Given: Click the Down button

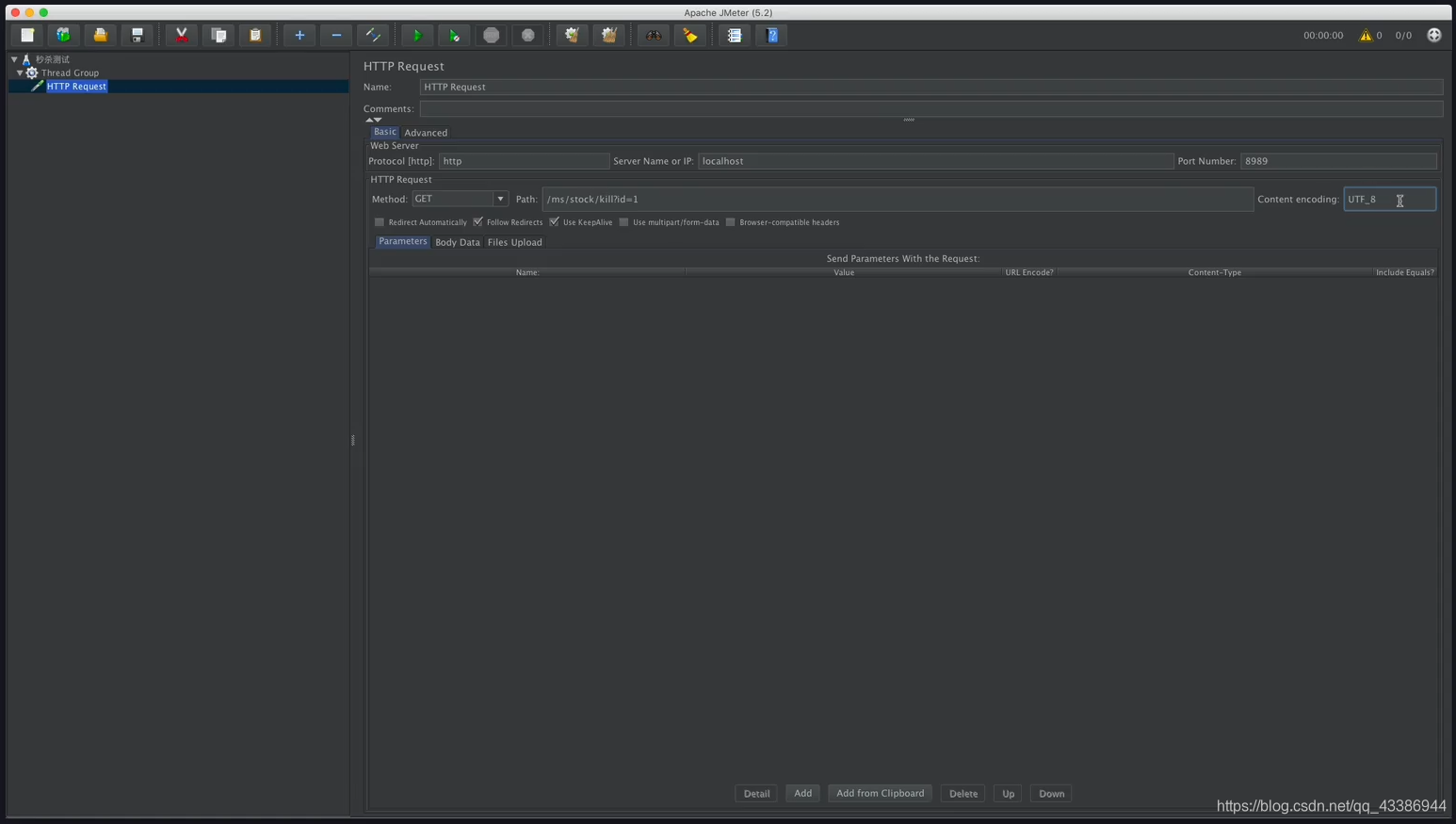Looking at the screenshot, I should (1051, 793).
